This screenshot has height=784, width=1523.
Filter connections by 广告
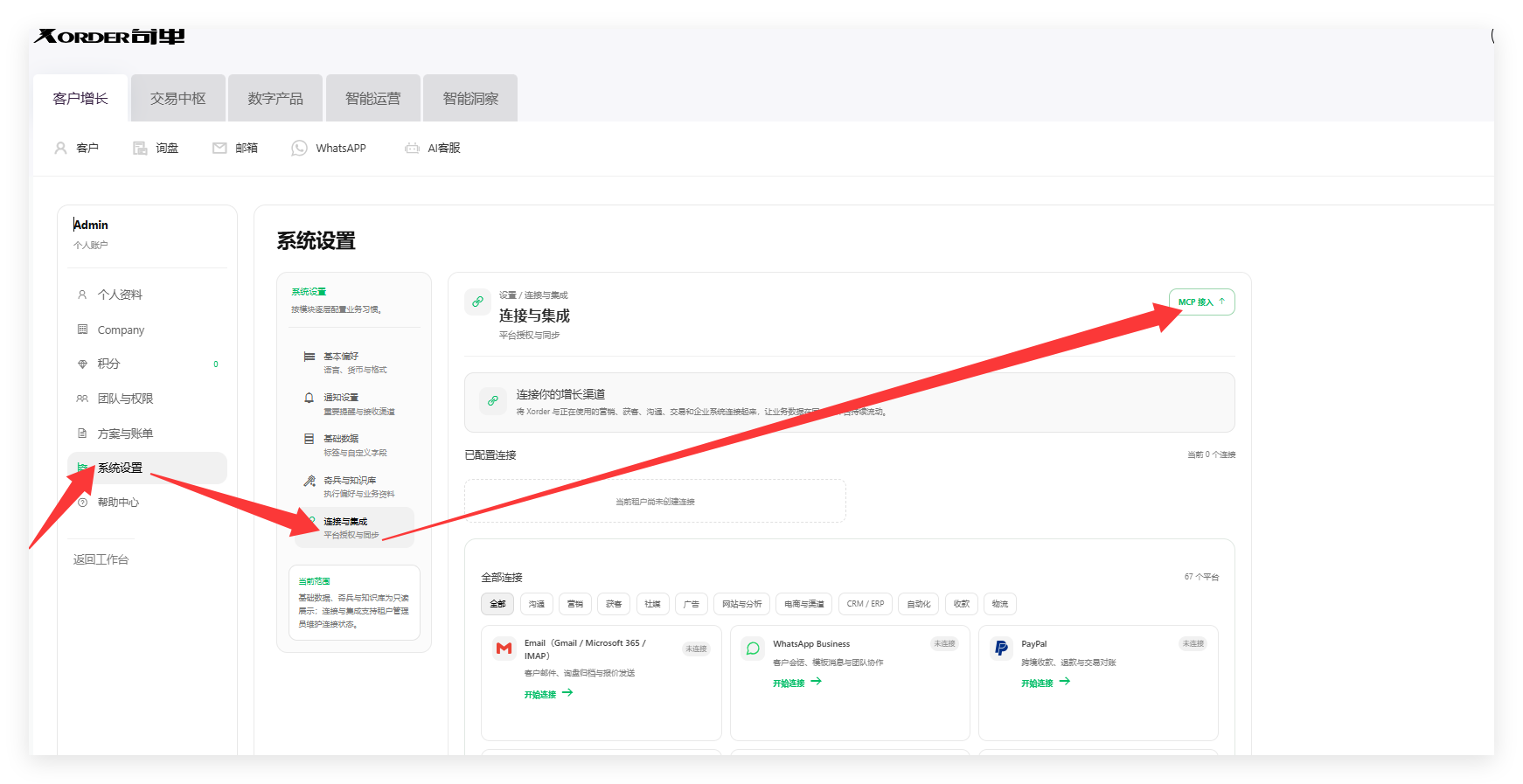pos(691,604)
